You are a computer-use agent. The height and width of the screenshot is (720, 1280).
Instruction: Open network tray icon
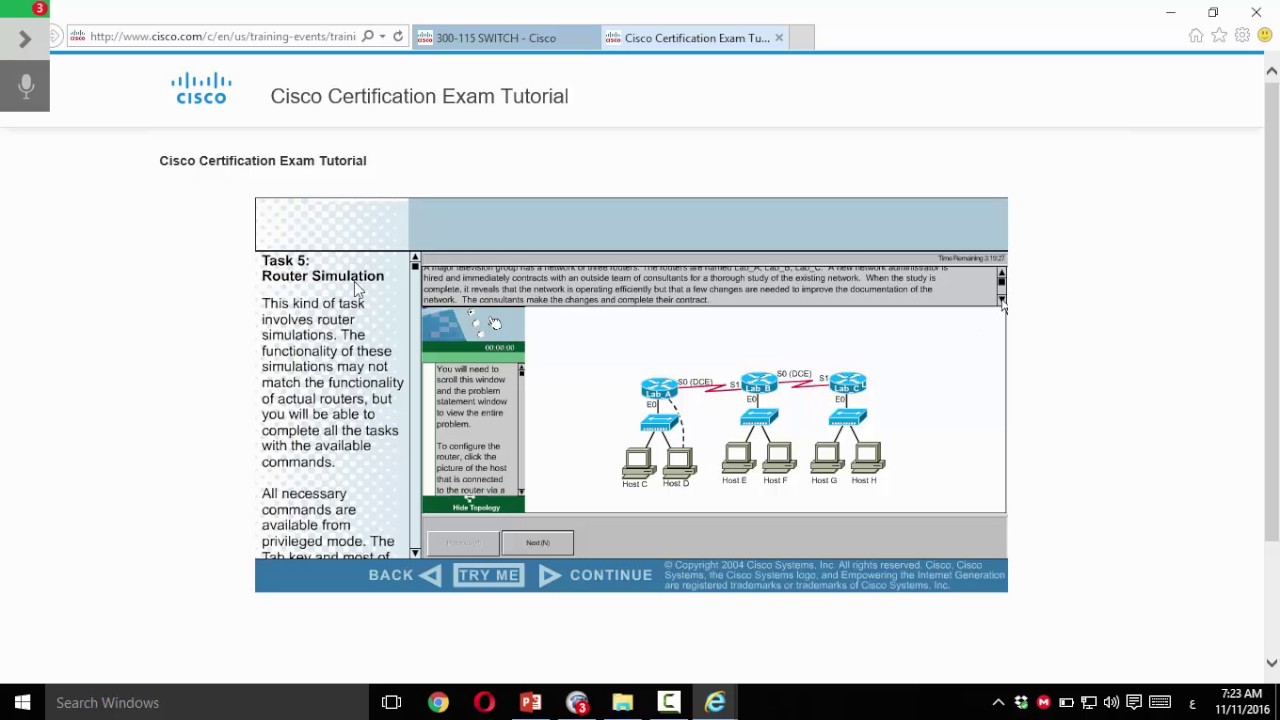pos(1089,702)
